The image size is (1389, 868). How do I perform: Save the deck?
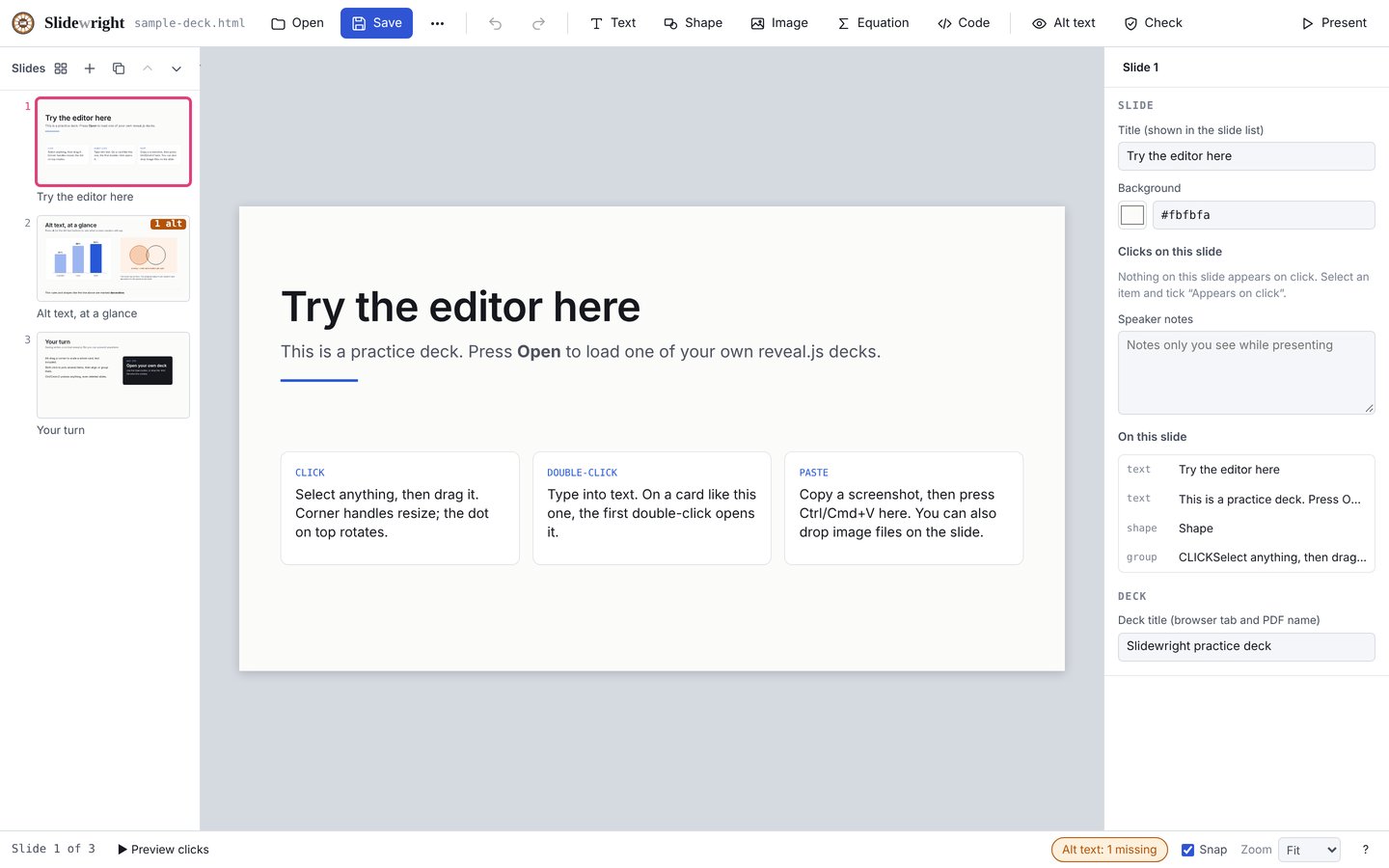pyautogui.click(x=376, y=23)
